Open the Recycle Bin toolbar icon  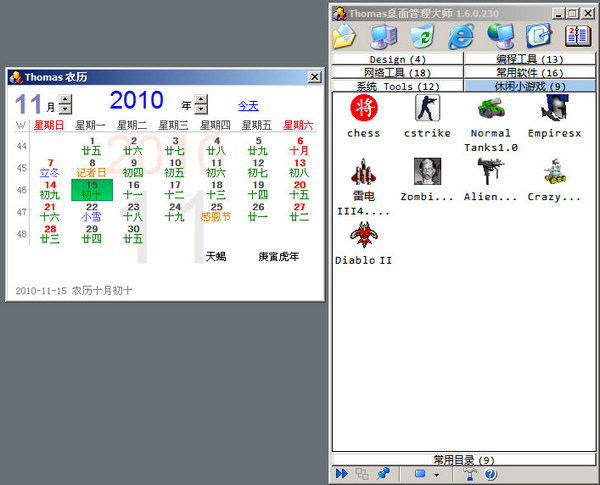[421, 37]
